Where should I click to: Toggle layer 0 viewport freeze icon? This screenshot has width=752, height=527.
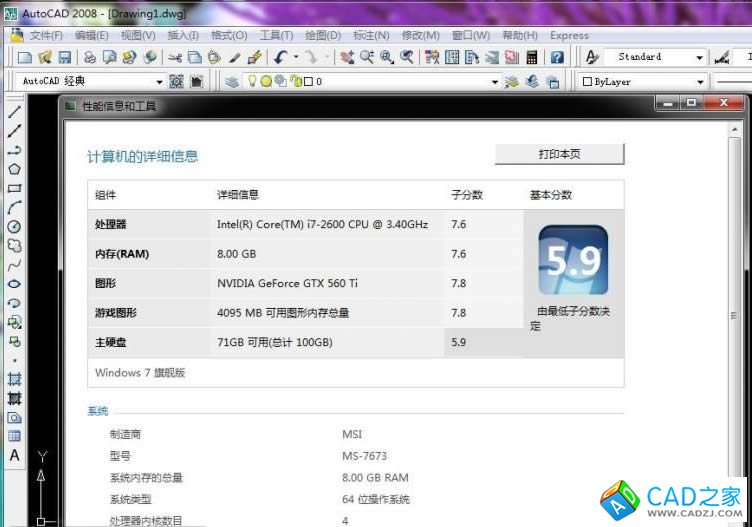[x=281, y=82]
